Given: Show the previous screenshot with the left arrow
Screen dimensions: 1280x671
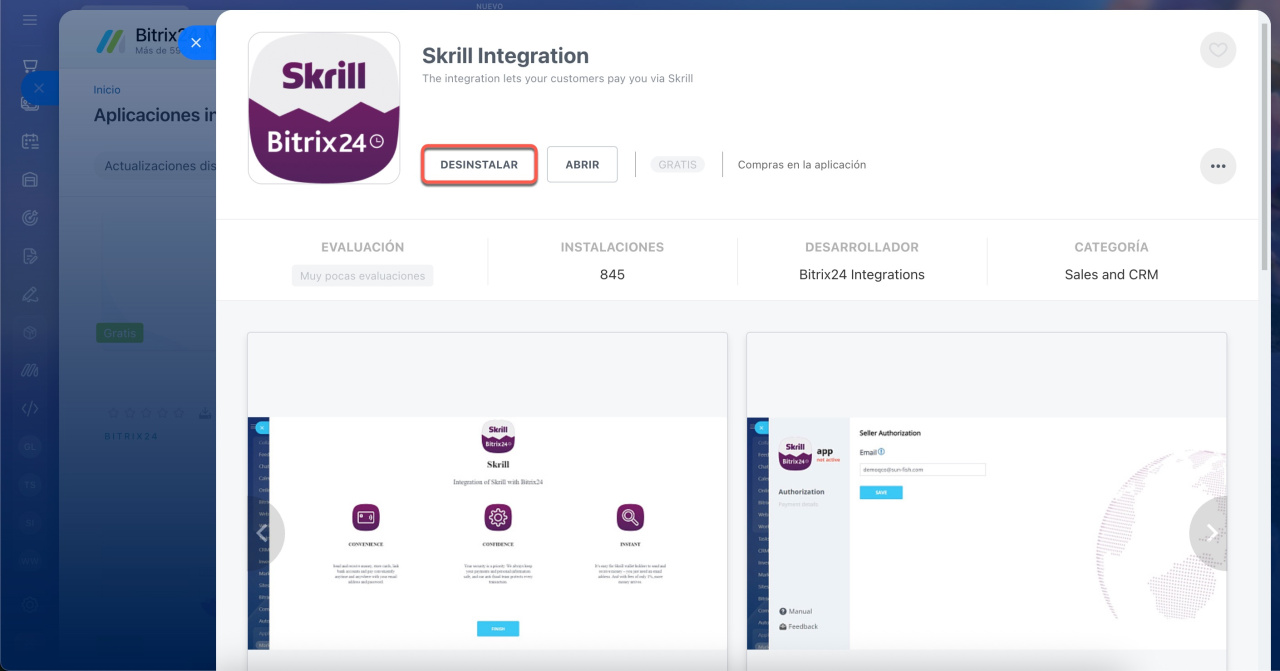Looking at the screenshot, I should (262, 533).
